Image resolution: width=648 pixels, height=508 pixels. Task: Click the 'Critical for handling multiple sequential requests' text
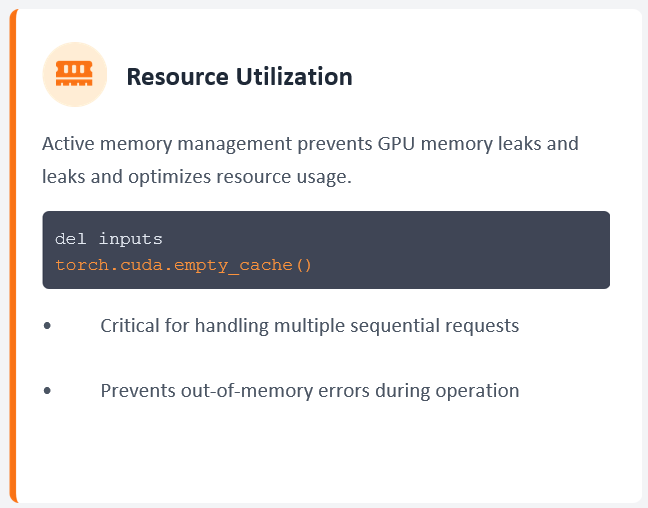click(309, 326)
